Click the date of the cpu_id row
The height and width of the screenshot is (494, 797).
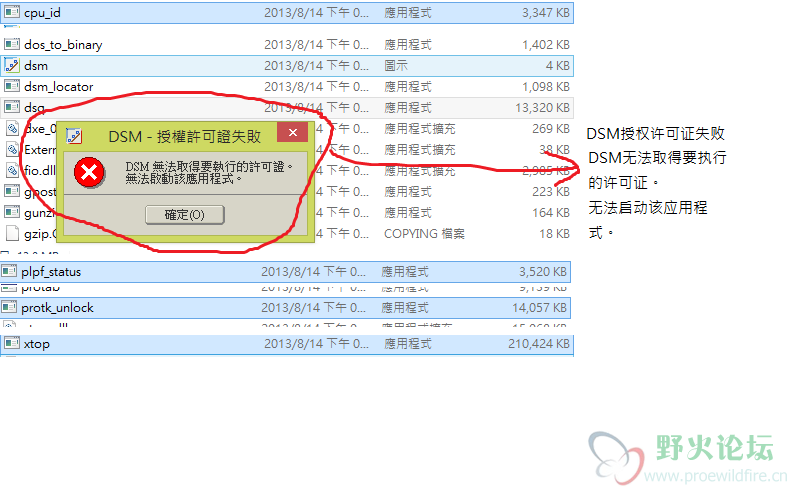316,13
